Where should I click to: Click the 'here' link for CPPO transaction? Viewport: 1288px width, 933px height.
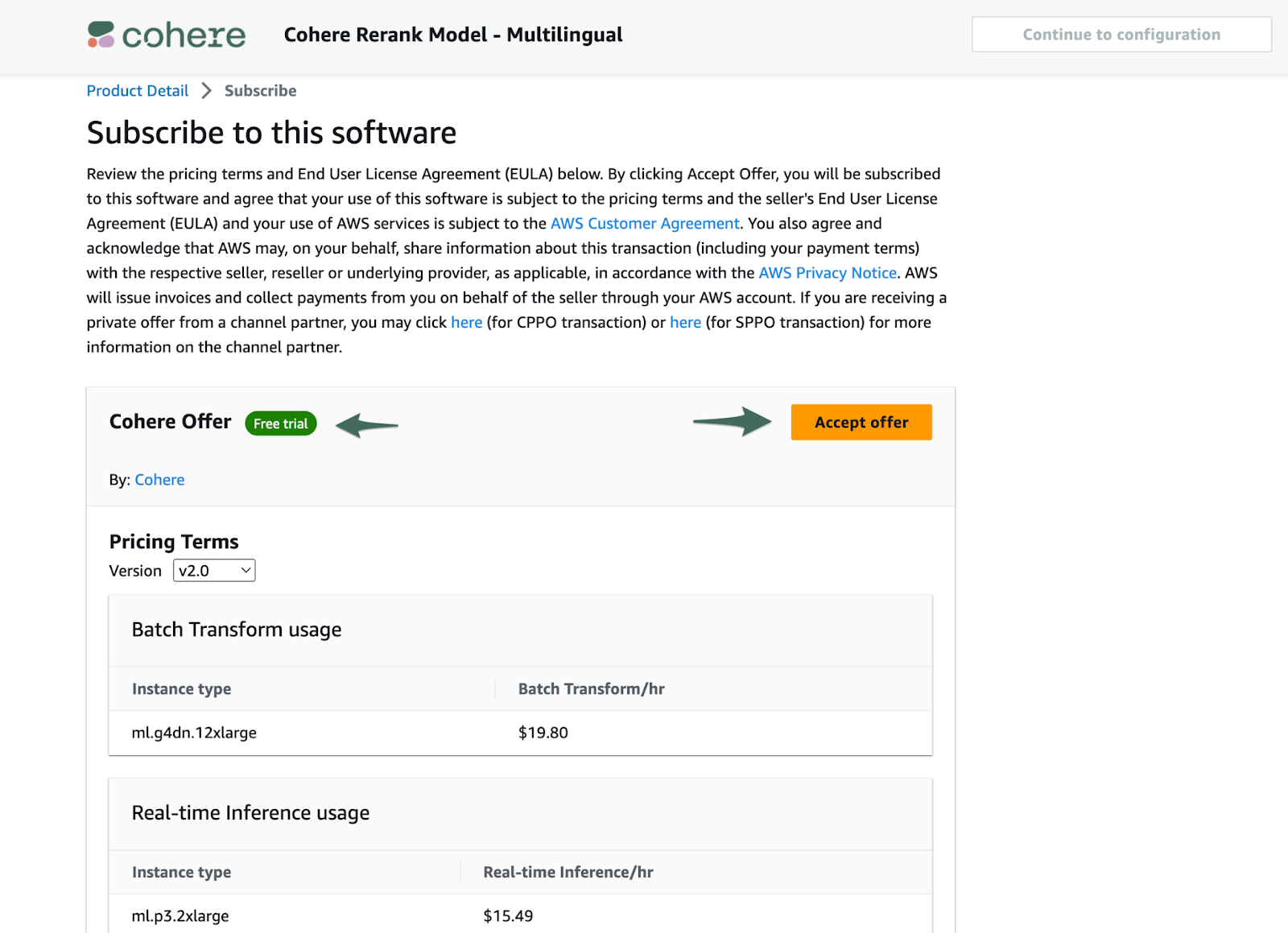click(x=467, y=323)
